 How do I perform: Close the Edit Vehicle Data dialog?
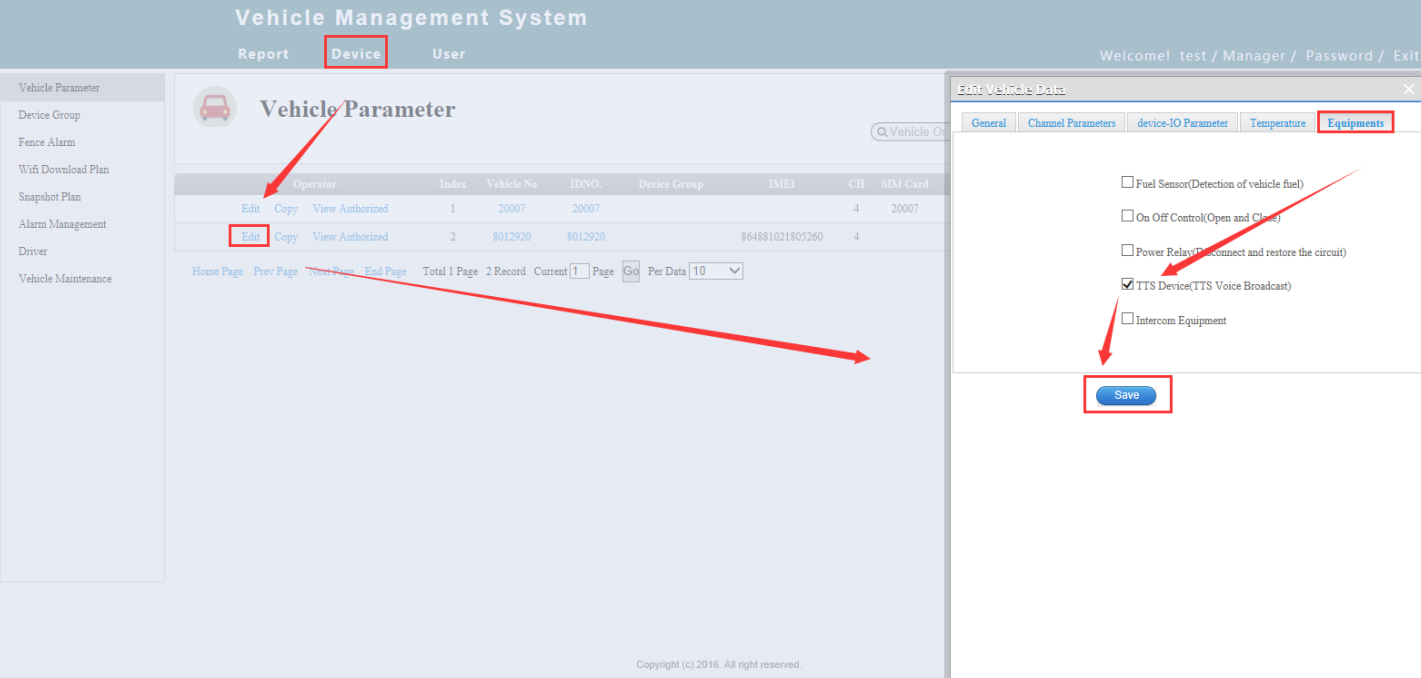tap(1409, 89)
